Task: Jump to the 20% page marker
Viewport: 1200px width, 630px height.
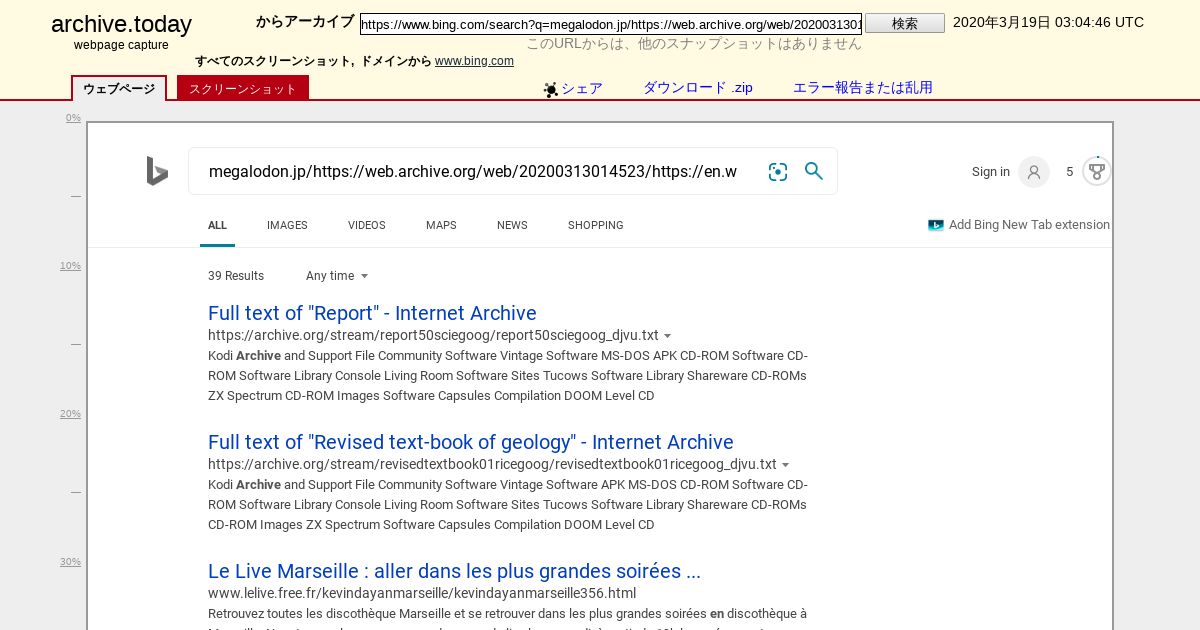Action: [x=70, y=414]
